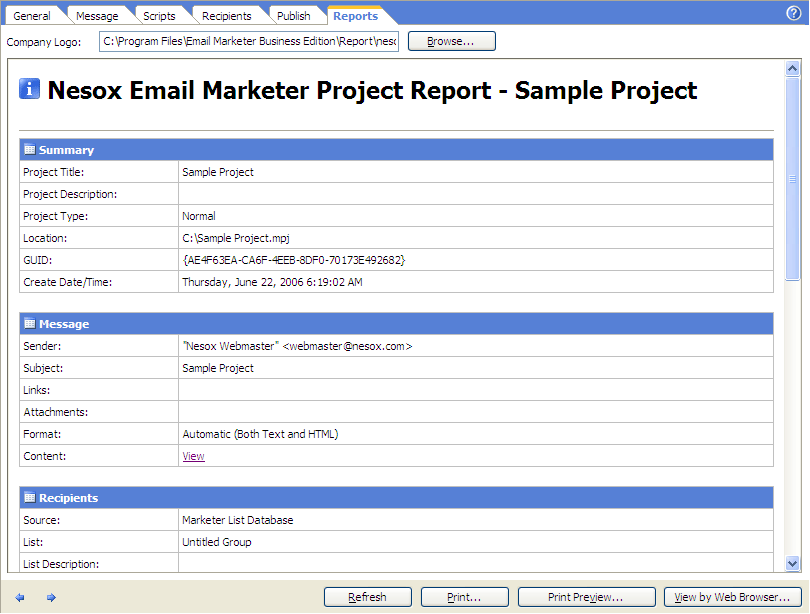This screenshot has height=614, width=810.
Task: Click the Company Logo path field
Action: tap(249, 41)
